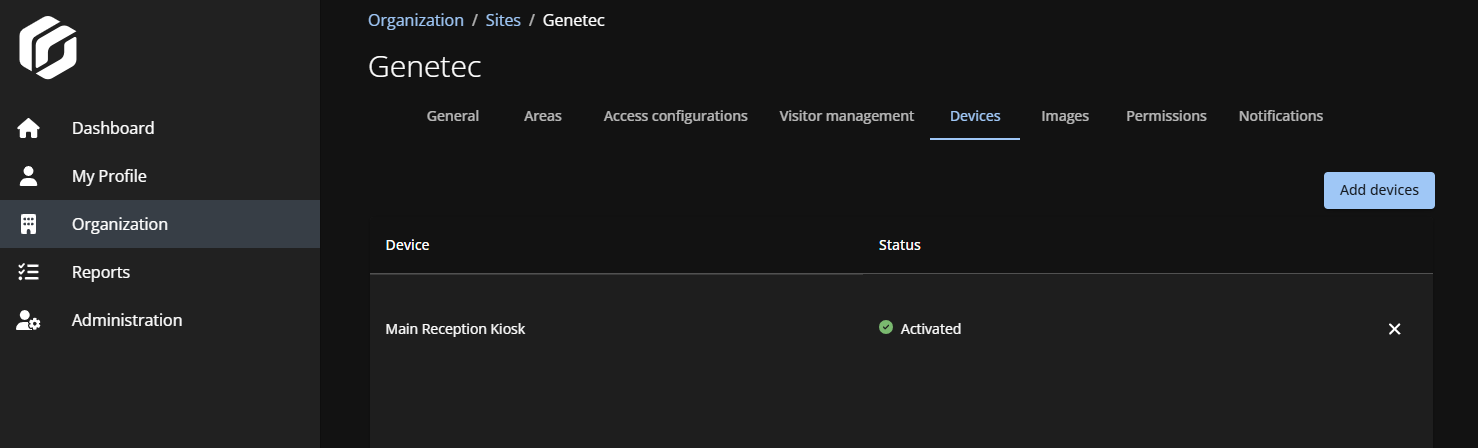Follow the Organization breadcrumb link
1478x448 pixels.
pyautogui.click(x=416, y=20)
